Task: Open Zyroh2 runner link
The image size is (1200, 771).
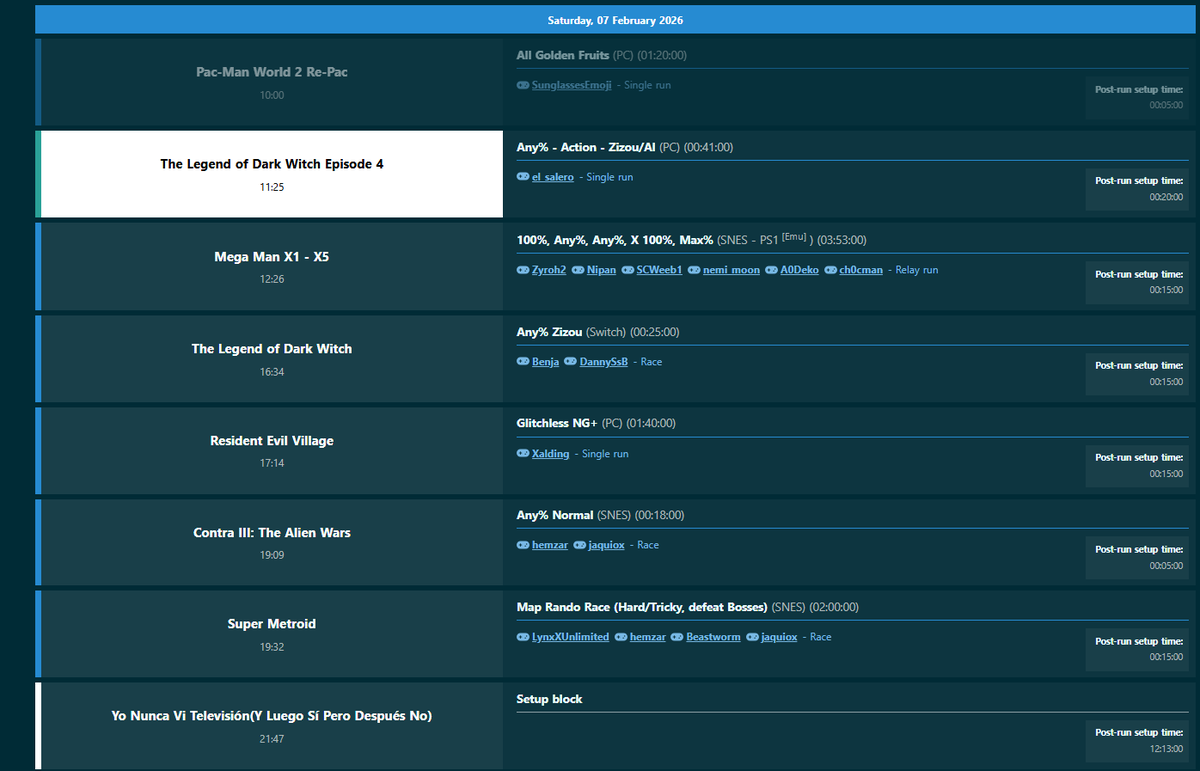Action: [549, 270]
